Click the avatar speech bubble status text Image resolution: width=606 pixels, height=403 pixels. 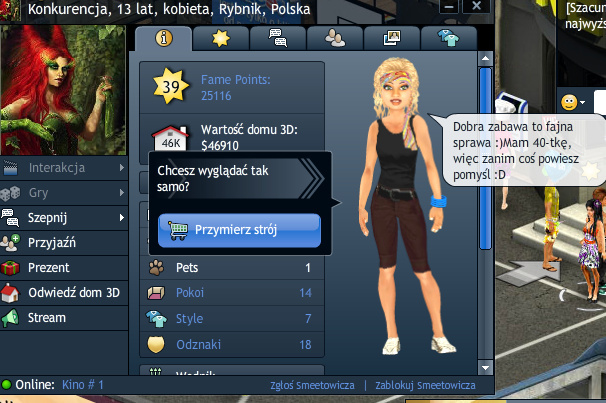point(516,151)
